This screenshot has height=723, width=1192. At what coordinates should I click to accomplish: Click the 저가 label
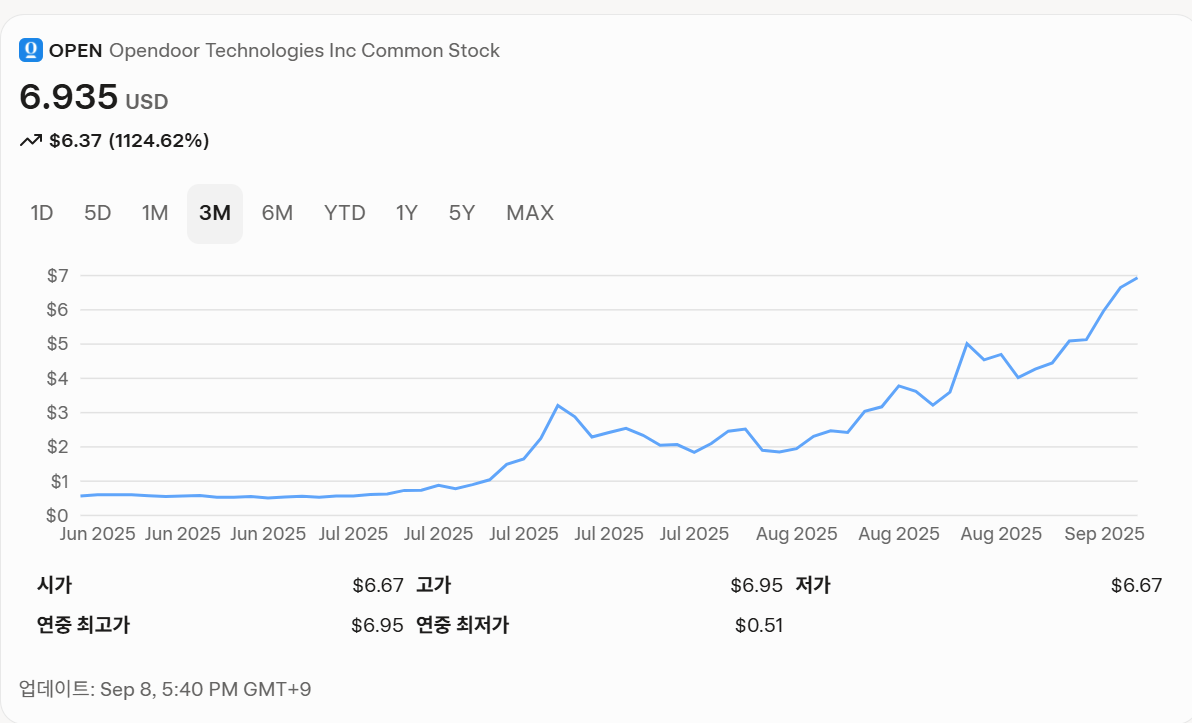click(813, 585)
